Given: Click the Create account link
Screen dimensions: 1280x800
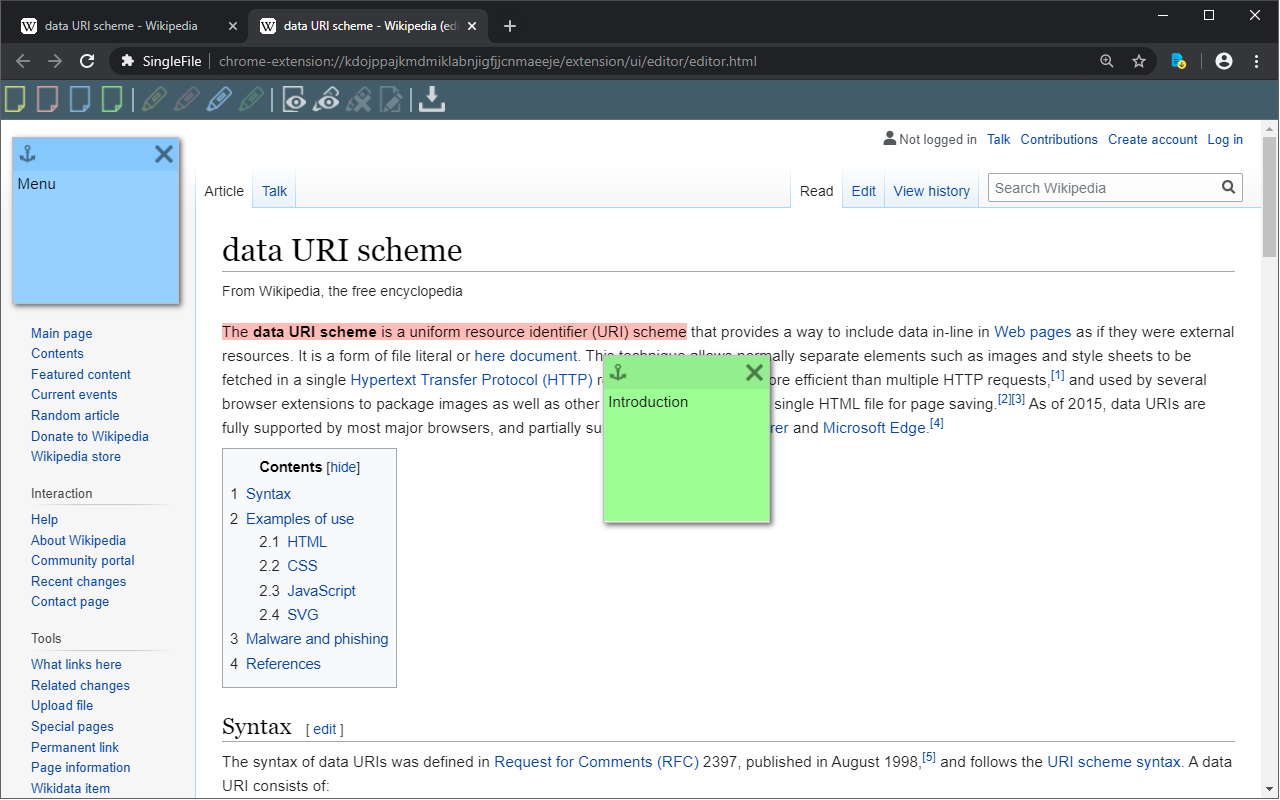Looking at the screenshot, I should (1152, 139).
